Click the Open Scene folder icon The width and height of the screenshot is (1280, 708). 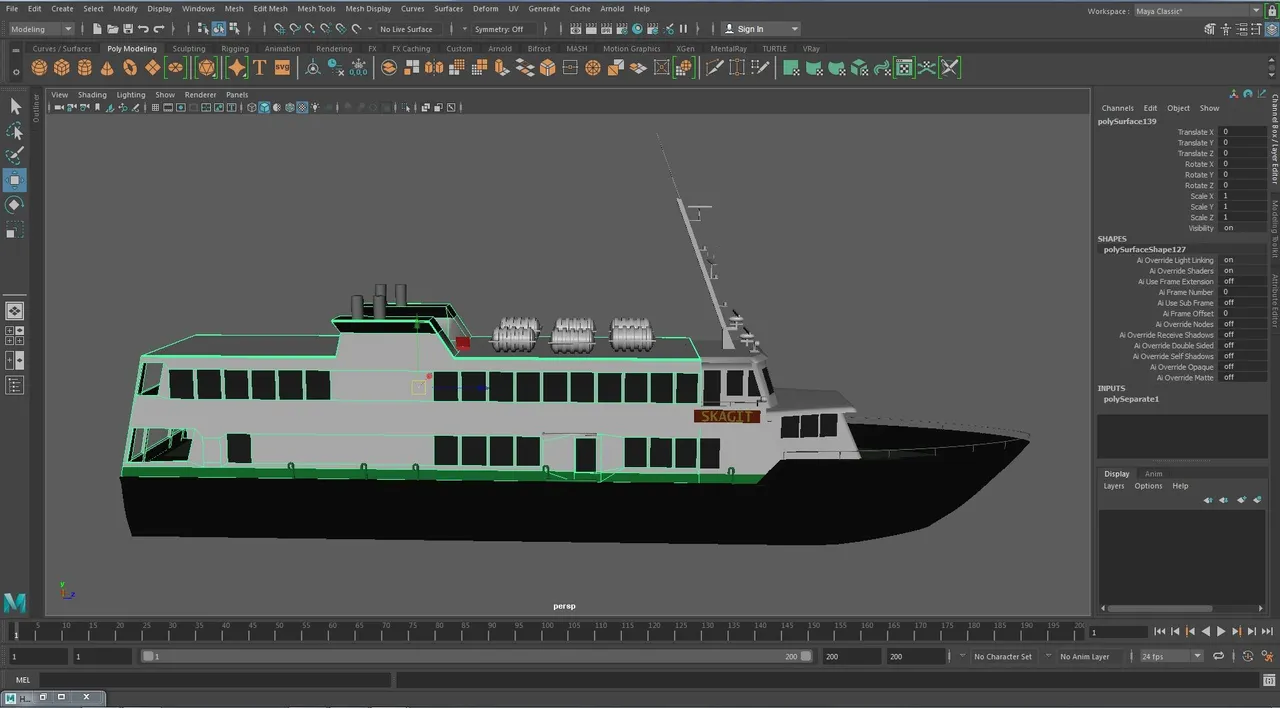(x=113, y=29)
